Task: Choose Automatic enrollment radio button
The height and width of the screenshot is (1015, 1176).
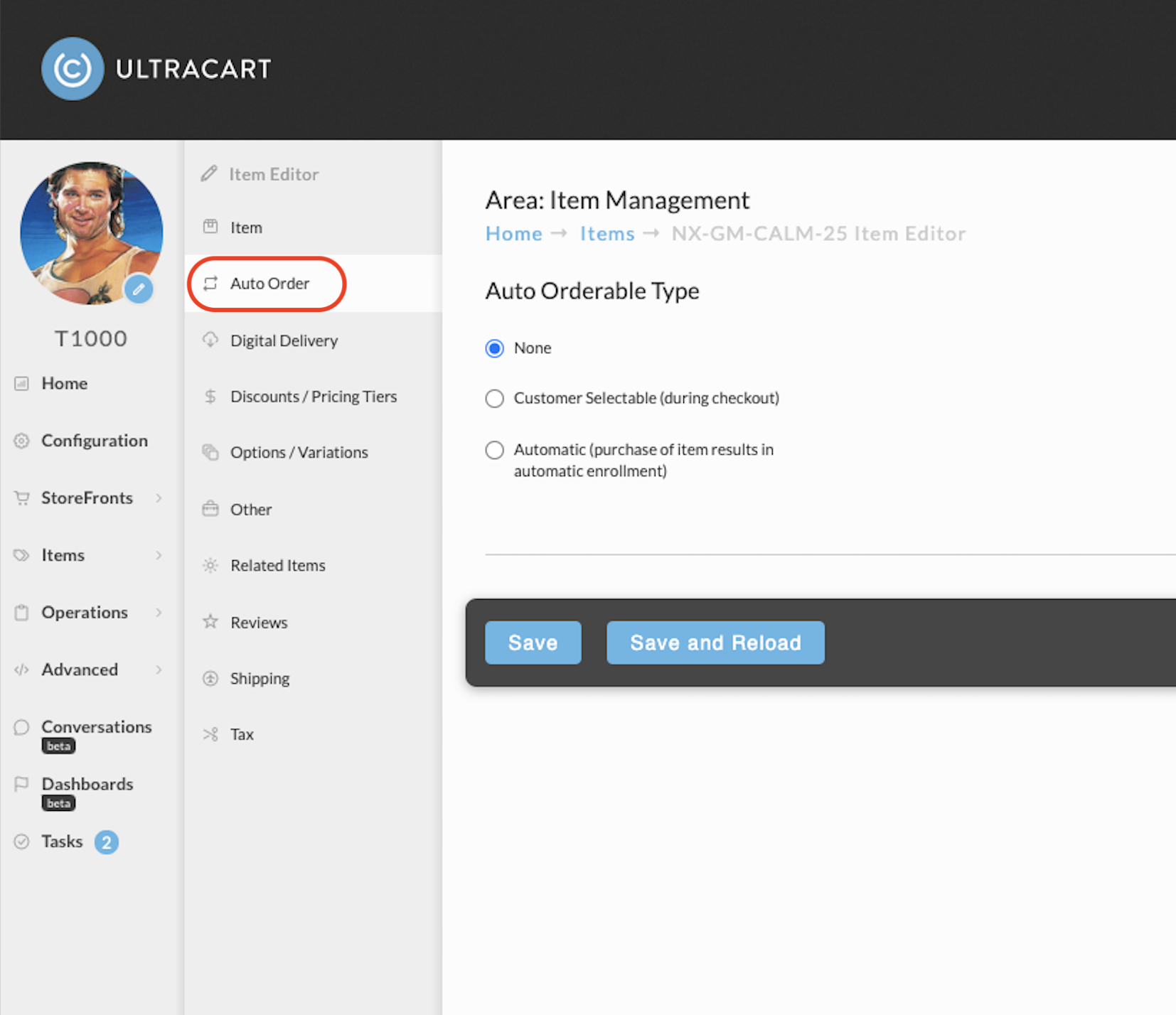Action: [x=495, y=450]
